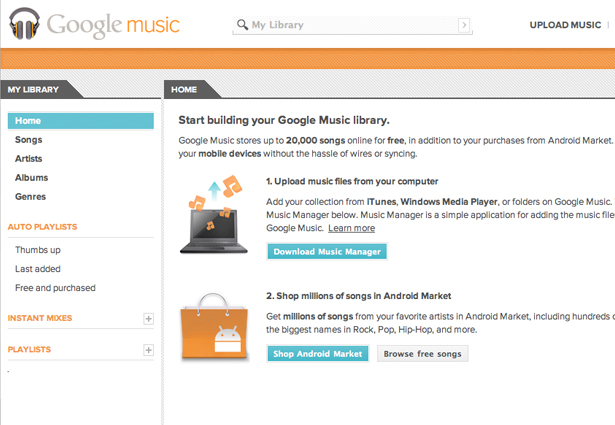The height and width of the screenshot is (425, 615).
Task: Click the magnifying glass search icon
Action: 242,25
